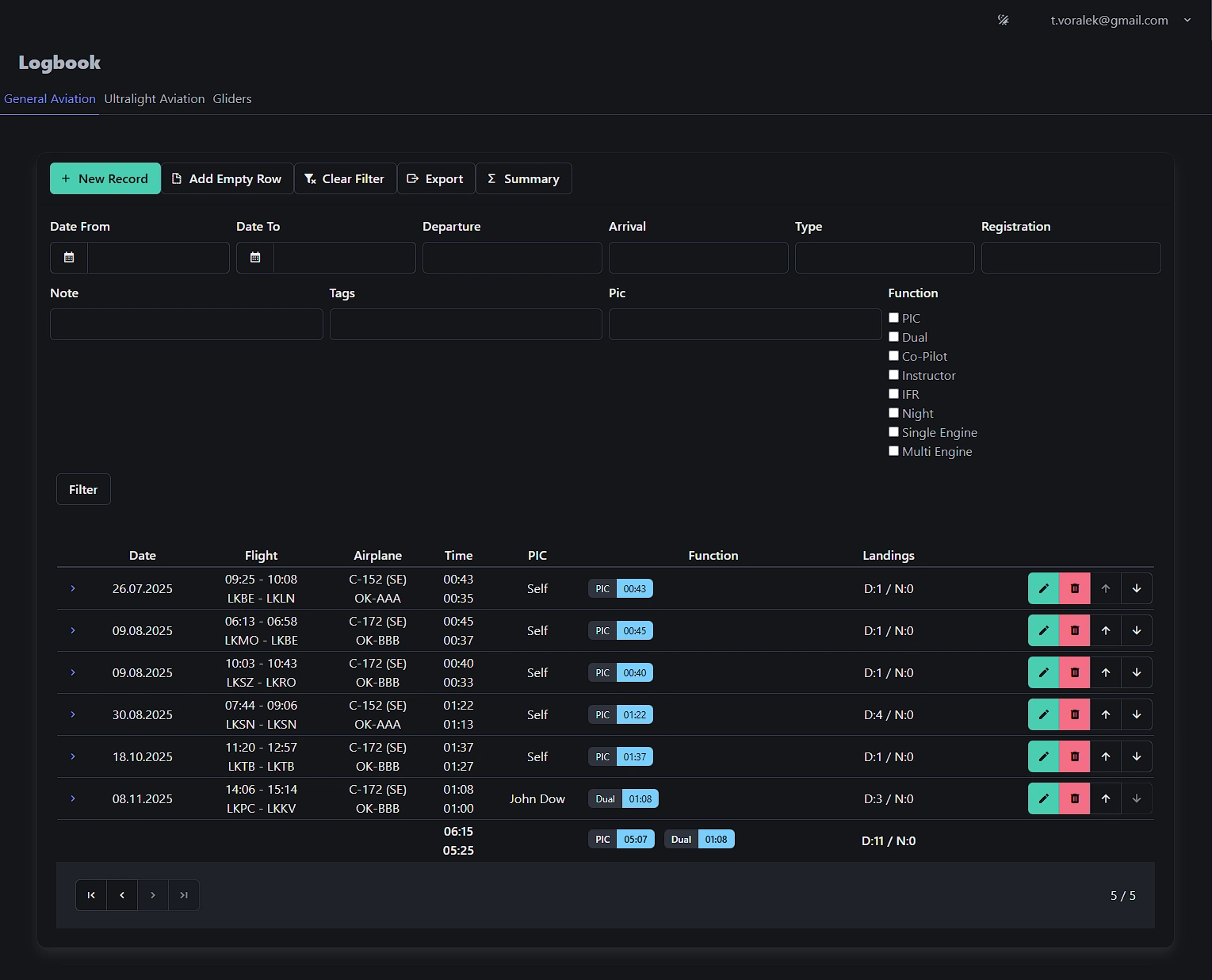The height and width of the screenshot is (980, 1212).
Task: Move the 18.10.2025 record up
Action: coord(1105,756)
